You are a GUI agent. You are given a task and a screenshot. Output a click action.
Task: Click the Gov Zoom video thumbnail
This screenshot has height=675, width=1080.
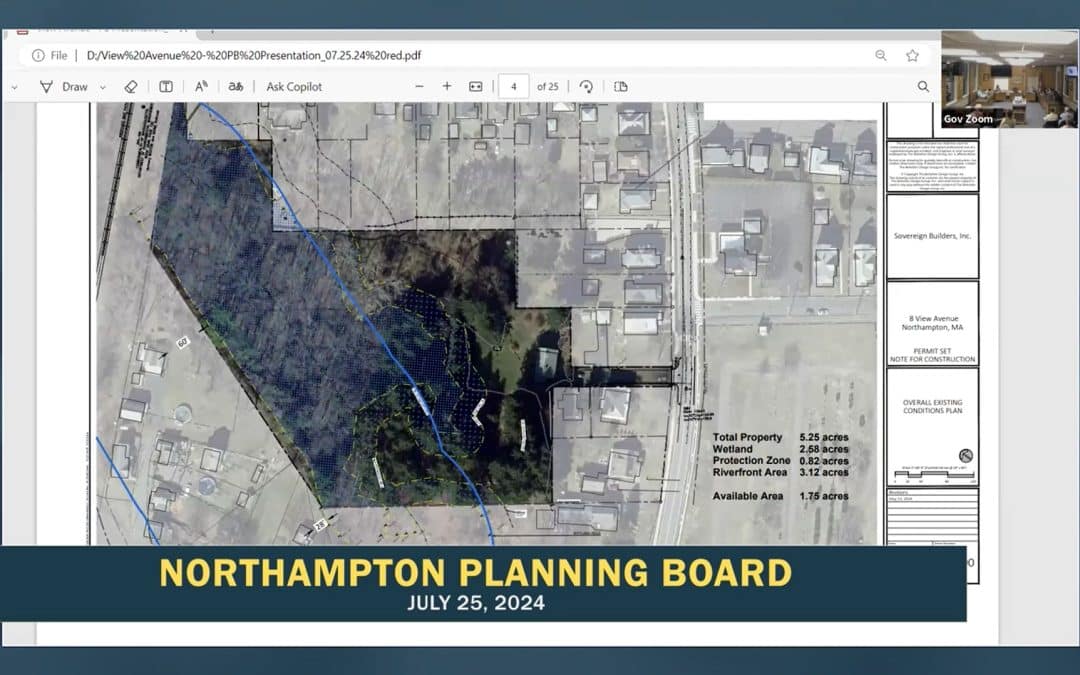coord(1010,79)
